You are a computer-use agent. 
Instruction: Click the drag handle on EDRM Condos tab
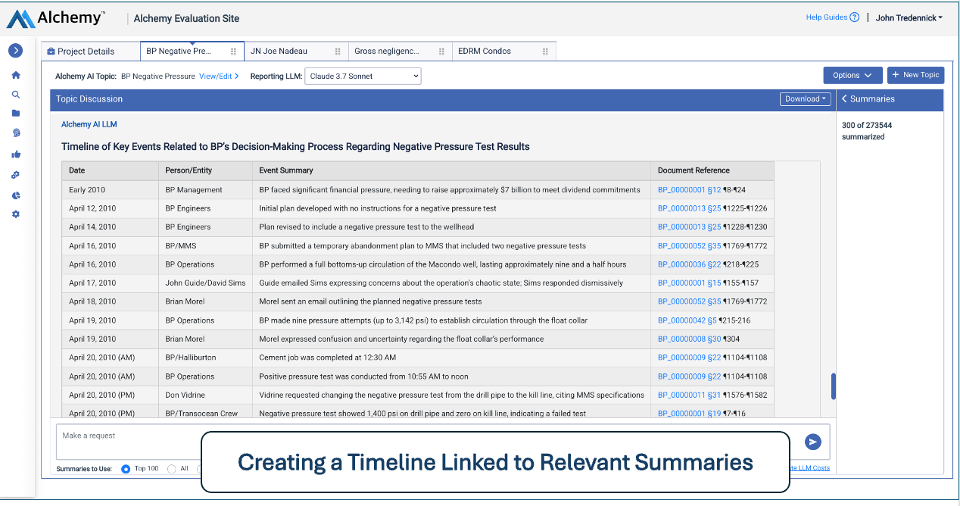click(x=545, y=51)
